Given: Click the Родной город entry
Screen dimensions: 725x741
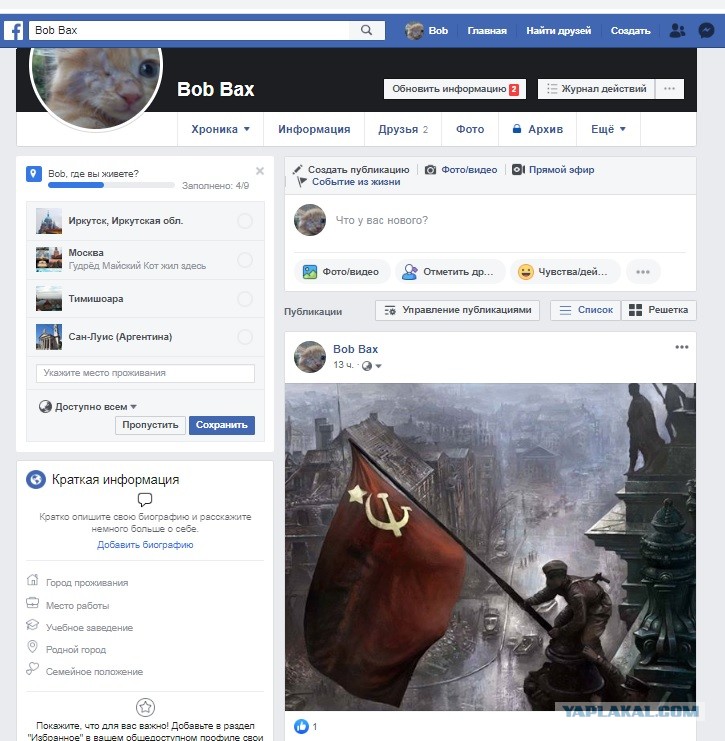Looking at the screenshot, I should 76,650.
